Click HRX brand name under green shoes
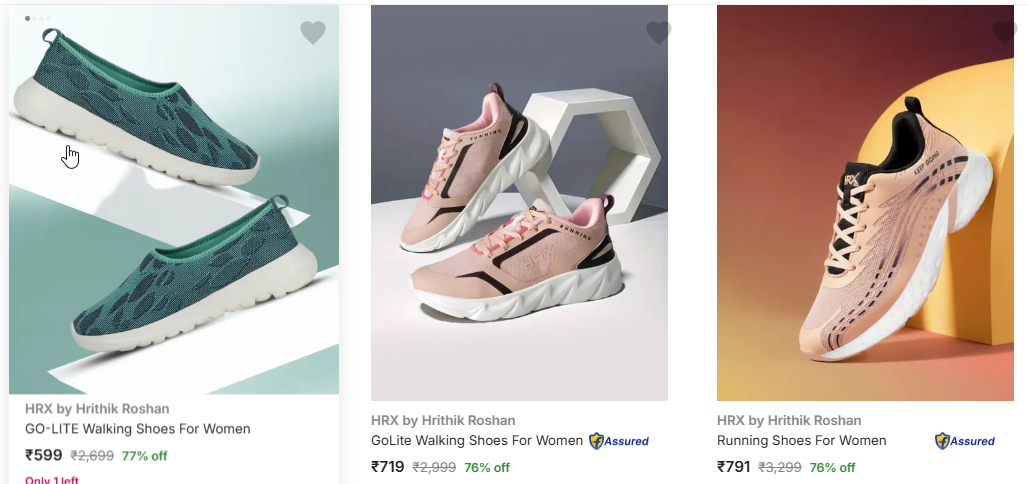Viewport: 1028px width, 484px height. 97,408
